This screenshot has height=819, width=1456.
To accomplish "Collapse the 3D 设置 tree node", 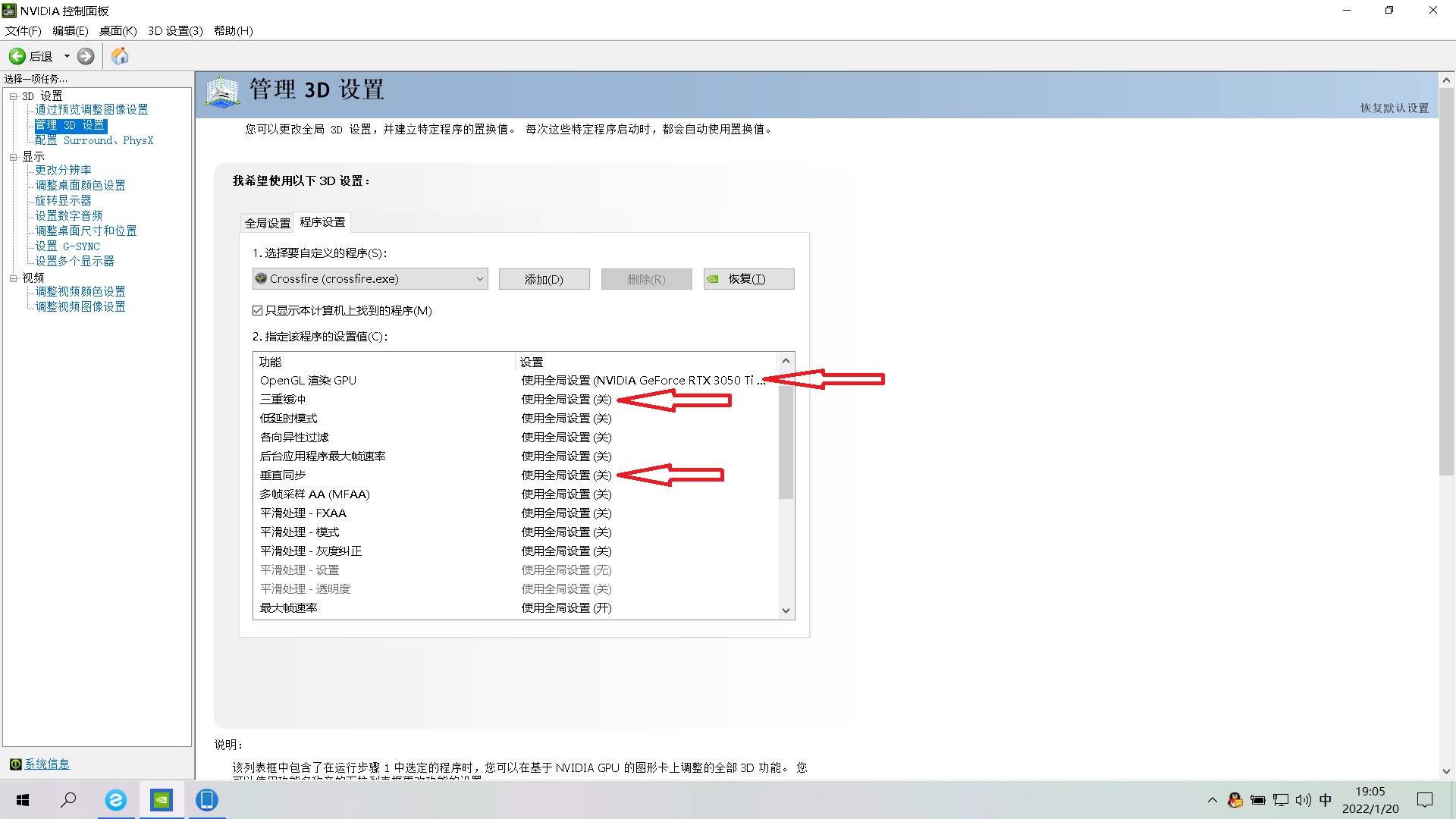I will coord(13,96).
